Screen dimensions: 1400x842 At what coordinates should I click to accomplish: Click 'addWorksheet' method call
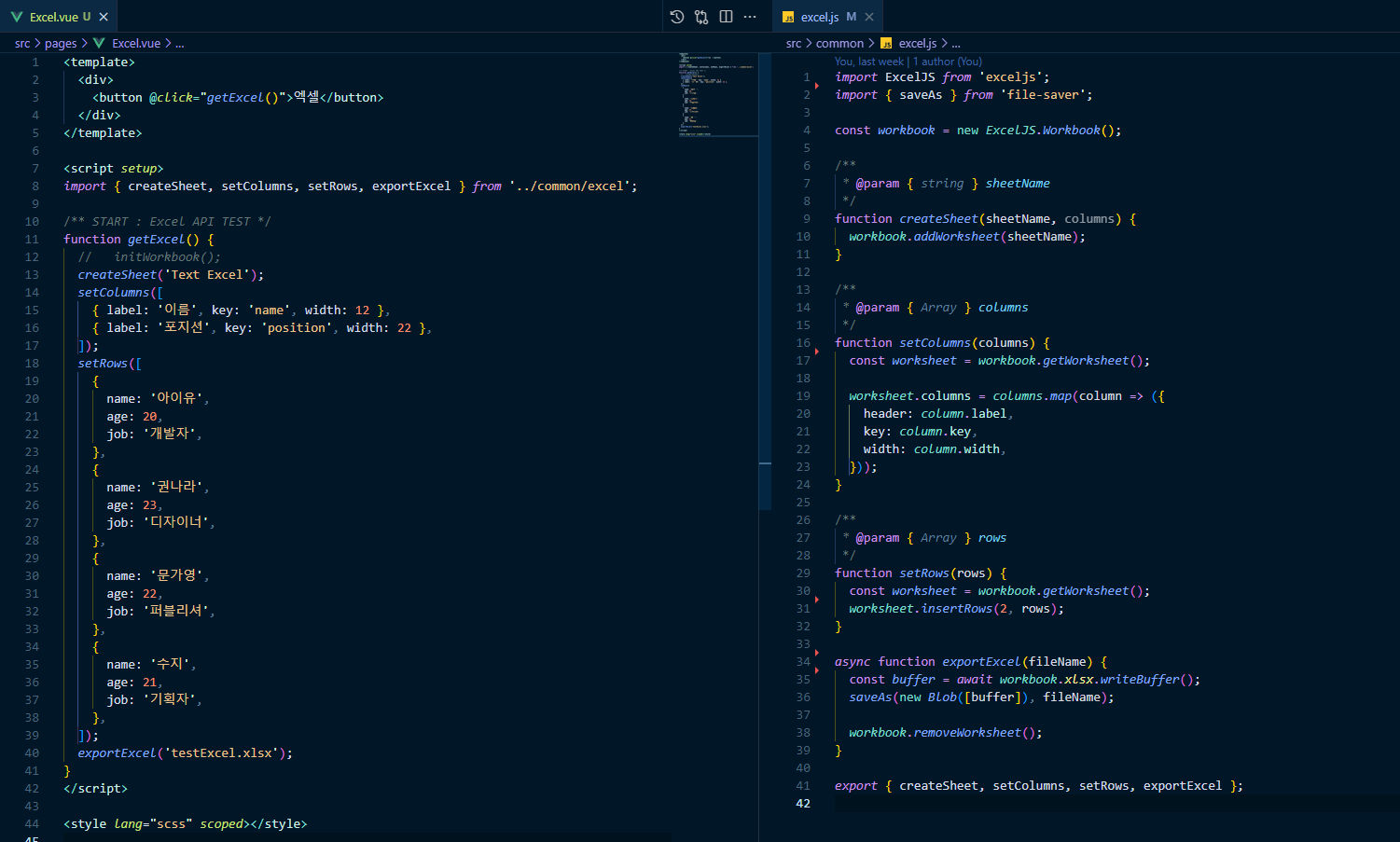click(x=956, y=237)
